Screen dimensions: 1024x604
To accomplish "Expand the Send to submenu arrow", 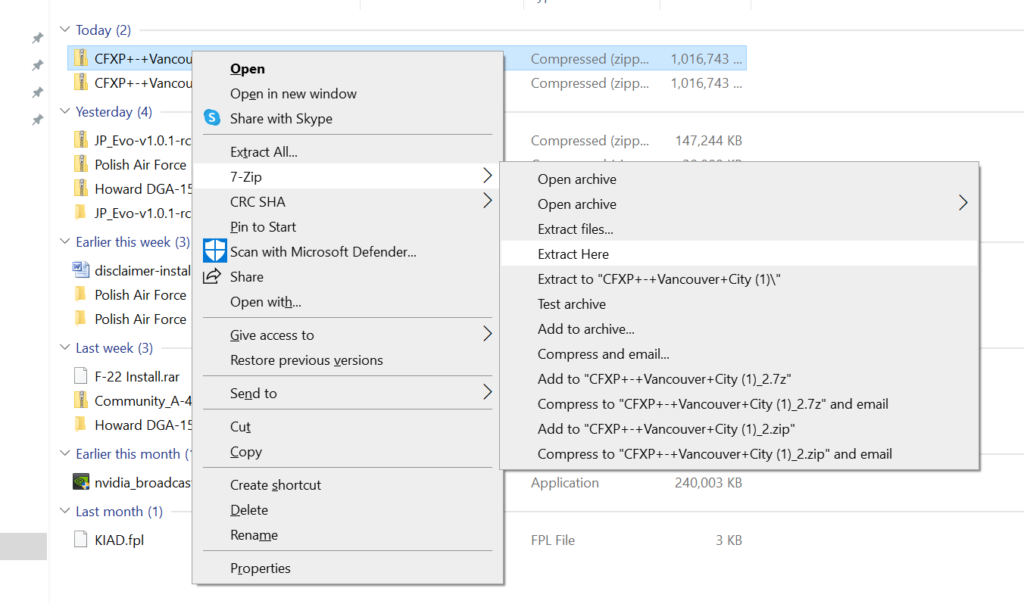I will pyautogui.click(x=487, y=392).
